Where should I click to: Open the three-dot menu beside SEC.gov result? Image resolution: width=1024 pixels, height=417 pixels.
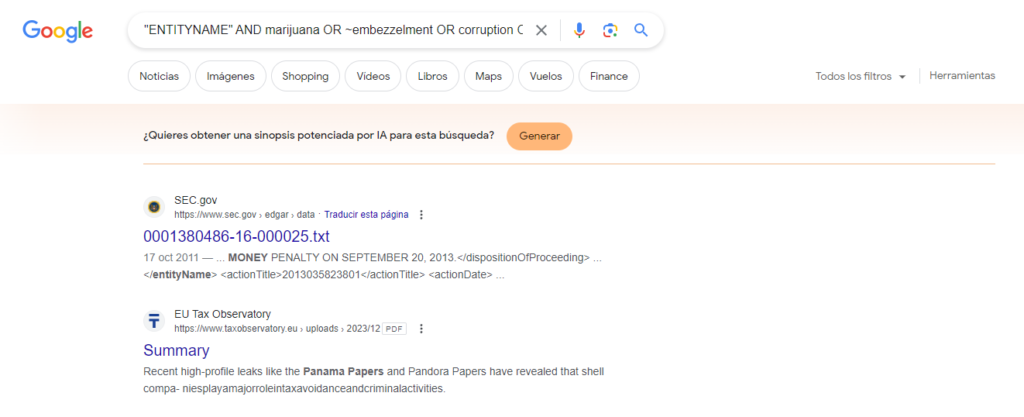pos(421,215)
